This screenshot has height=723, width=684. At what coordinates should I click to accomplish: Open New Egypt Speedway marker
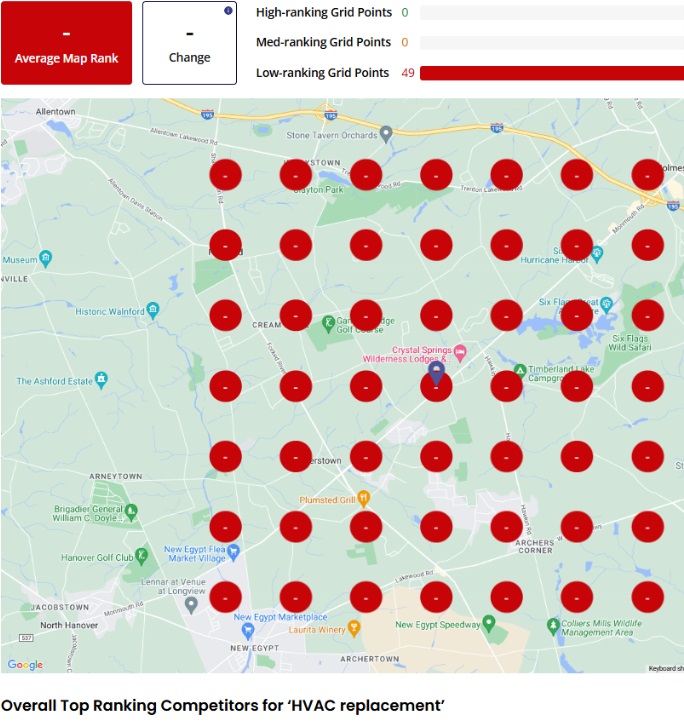[x=488, y=623]
